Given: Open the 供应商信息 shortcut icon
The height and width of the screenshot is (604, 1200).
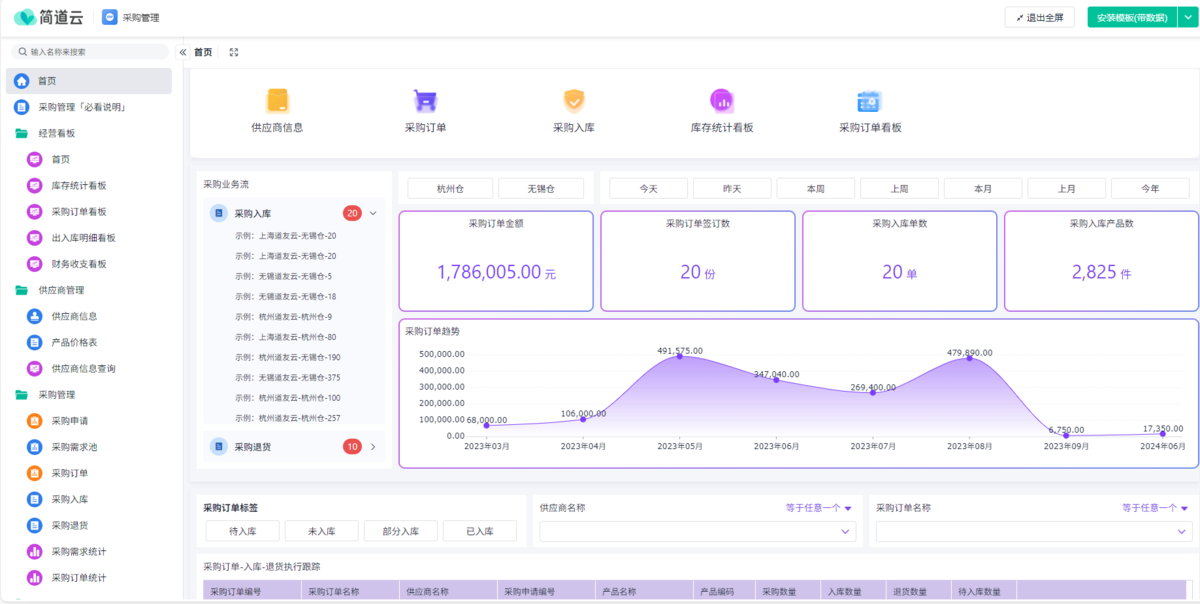Looking at the screenshot, I should [277, 100].
